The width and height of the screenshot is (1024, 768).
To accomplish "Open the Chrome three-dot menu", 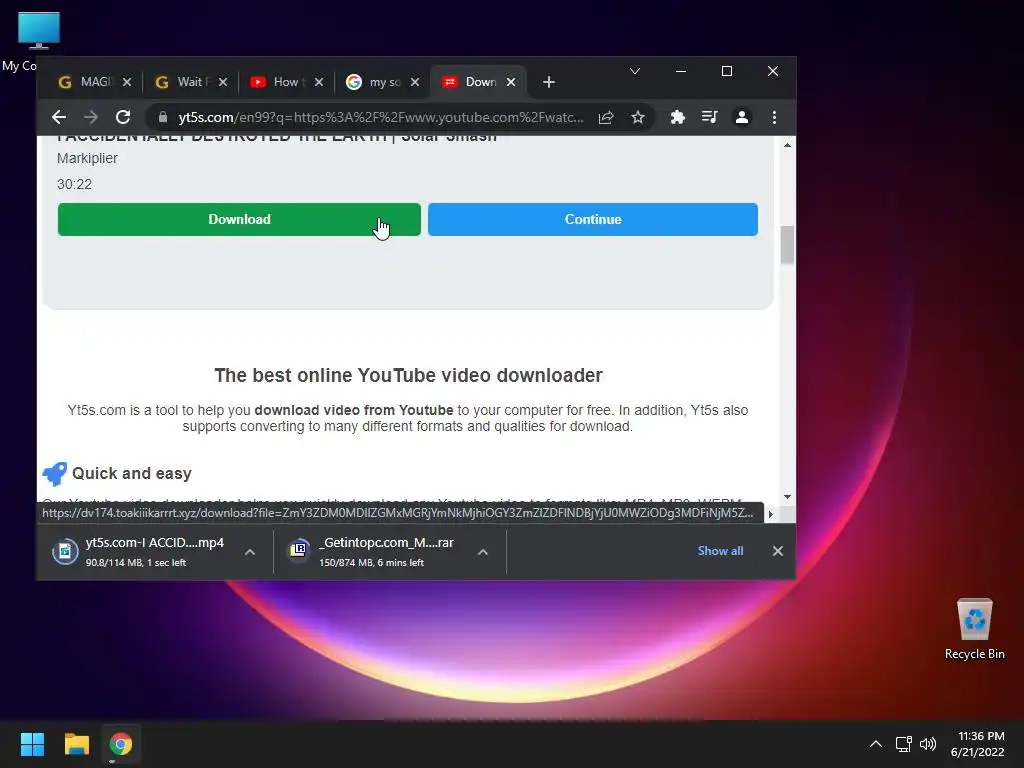I will 775,117.
